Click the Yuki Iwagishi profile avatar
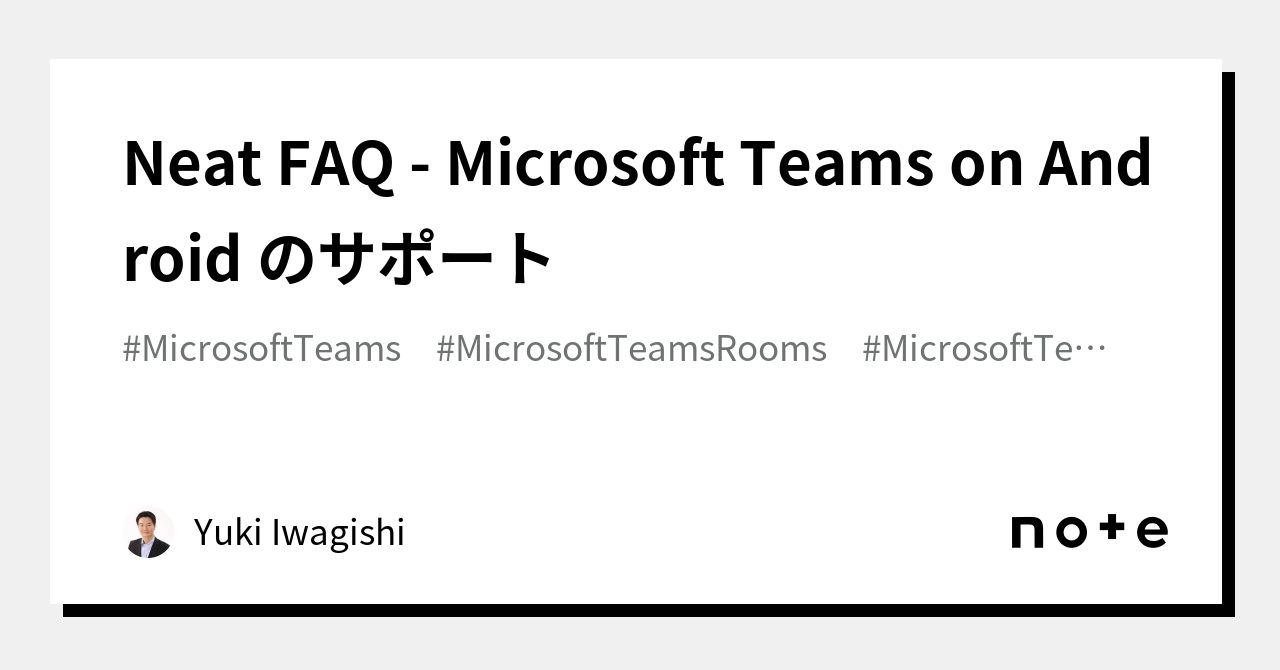 point(148,533)
